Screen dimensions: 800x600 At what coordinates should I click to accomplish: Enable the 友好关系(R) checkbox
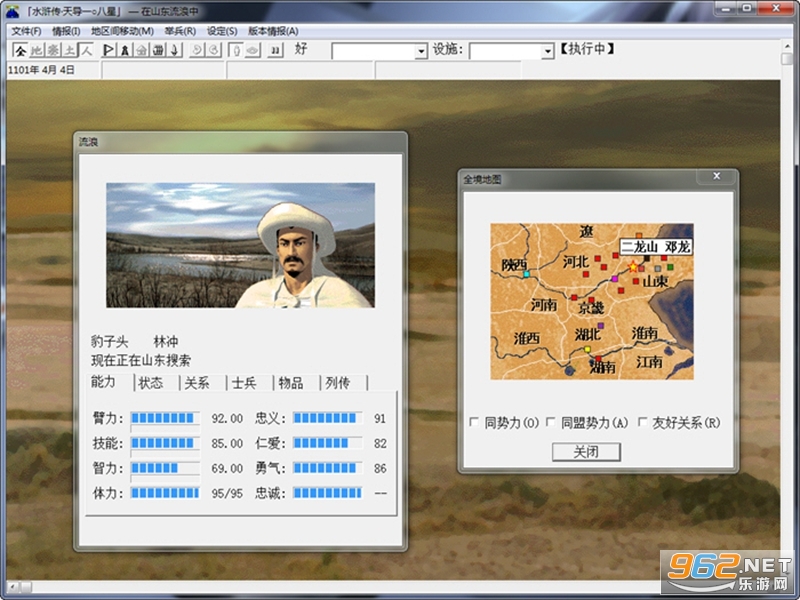pyautogui.click(x=642, y=422)
